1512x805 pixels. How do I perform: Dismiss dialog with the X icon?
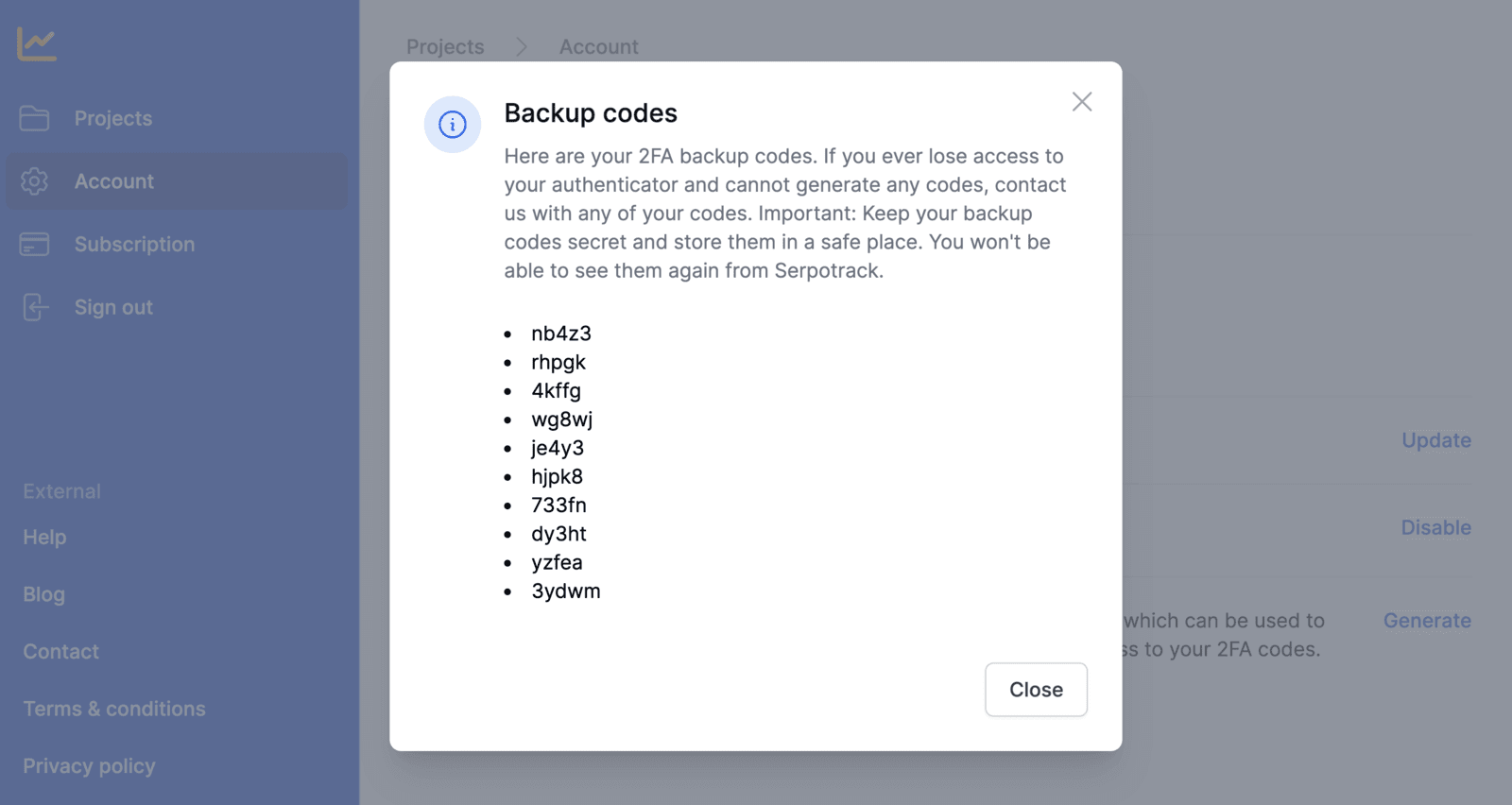(1082, 102)
